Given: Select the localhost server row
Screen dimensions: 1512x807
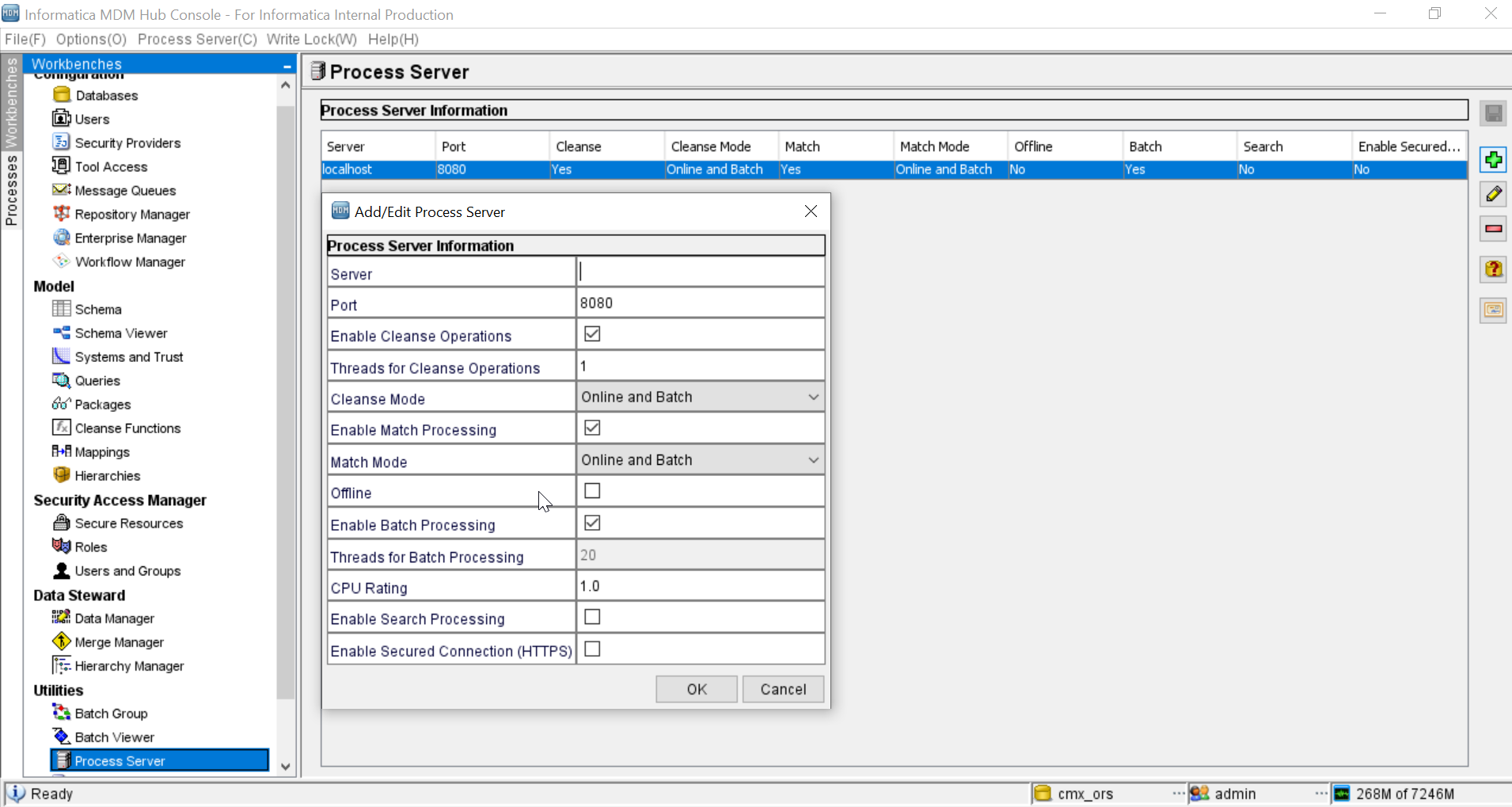Looking at the screenshot, I should coord(894,169).
